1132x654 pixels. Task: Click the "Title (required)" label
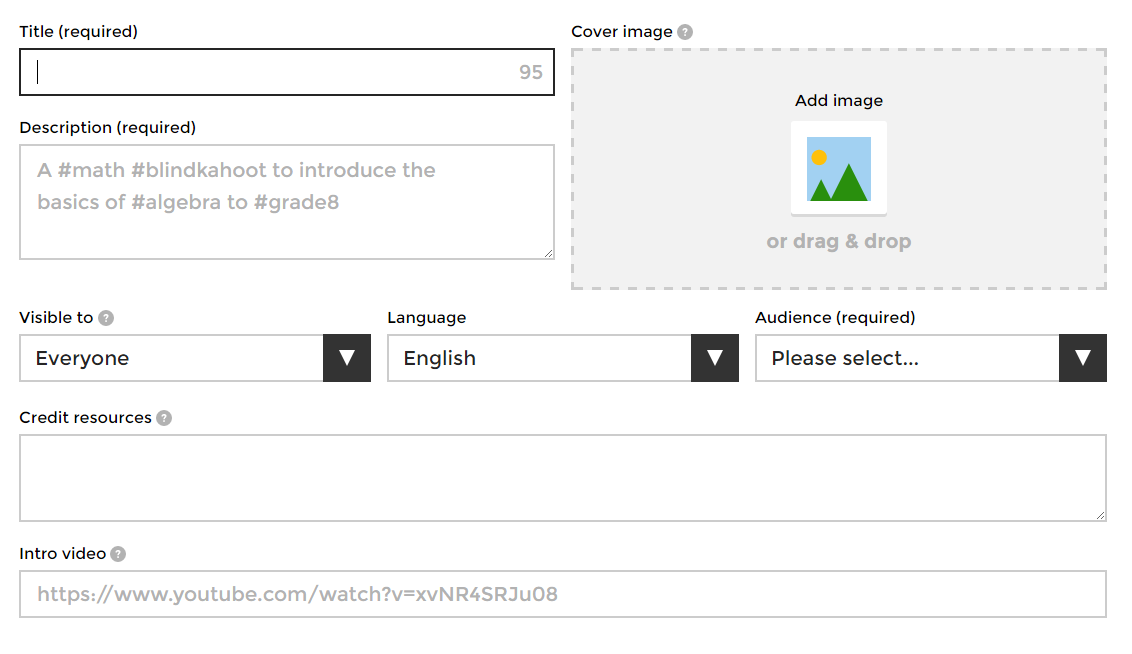pyautogui.click(x=79, y=32)
